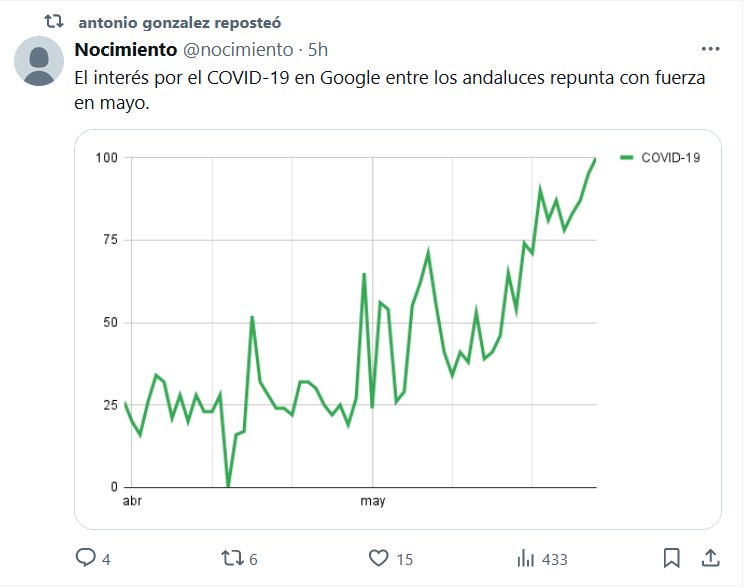Click the COVID-19 legend text label
Screen dimensions: 748x588
pyautogui.click(x=670, y=157)
